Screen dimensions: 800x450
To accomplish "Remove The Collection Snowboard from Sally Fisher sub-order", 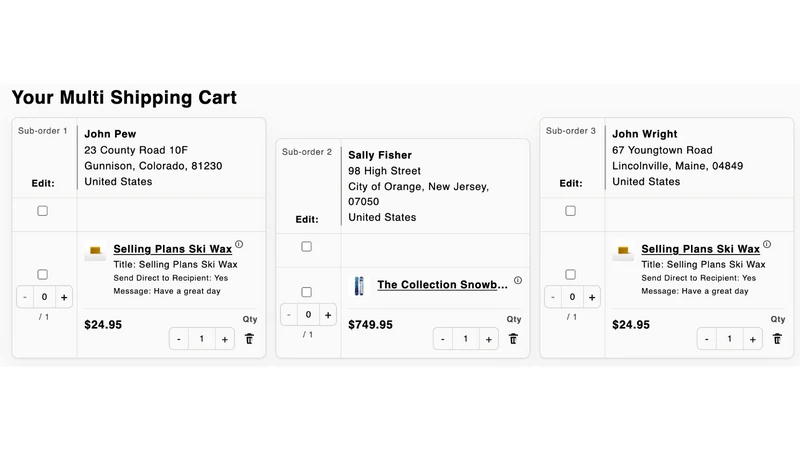I will tap(513, 339).
